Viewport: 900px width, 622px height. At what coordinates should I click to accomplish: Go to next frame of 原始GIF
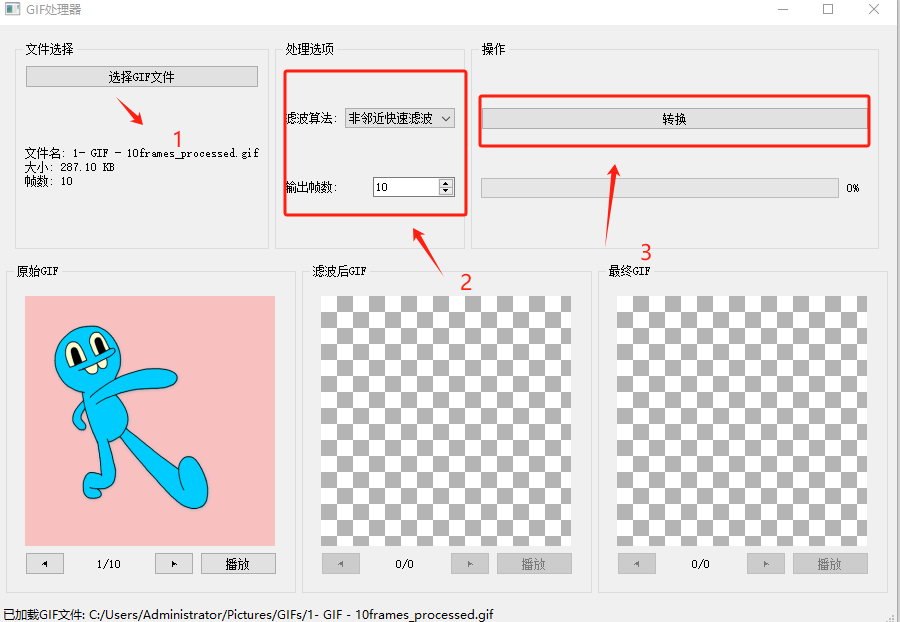coord(174,564)
